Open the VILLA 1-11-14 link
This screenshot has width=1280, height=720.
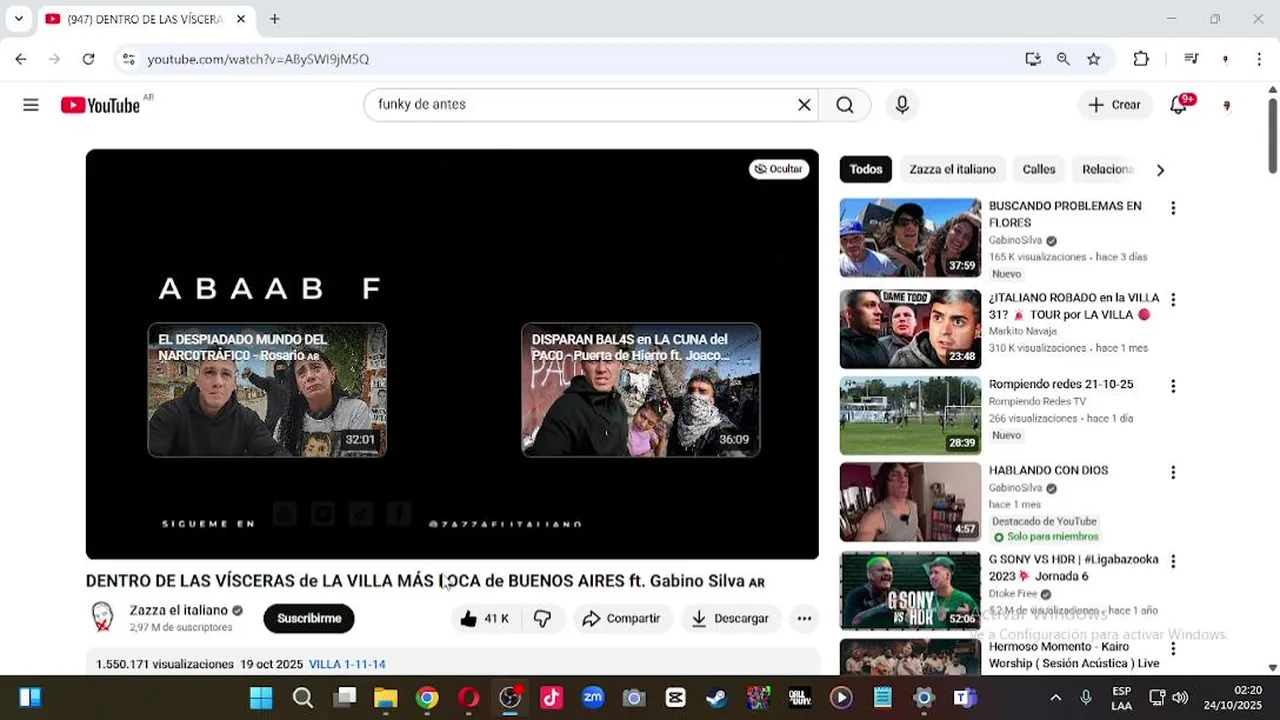347,664
